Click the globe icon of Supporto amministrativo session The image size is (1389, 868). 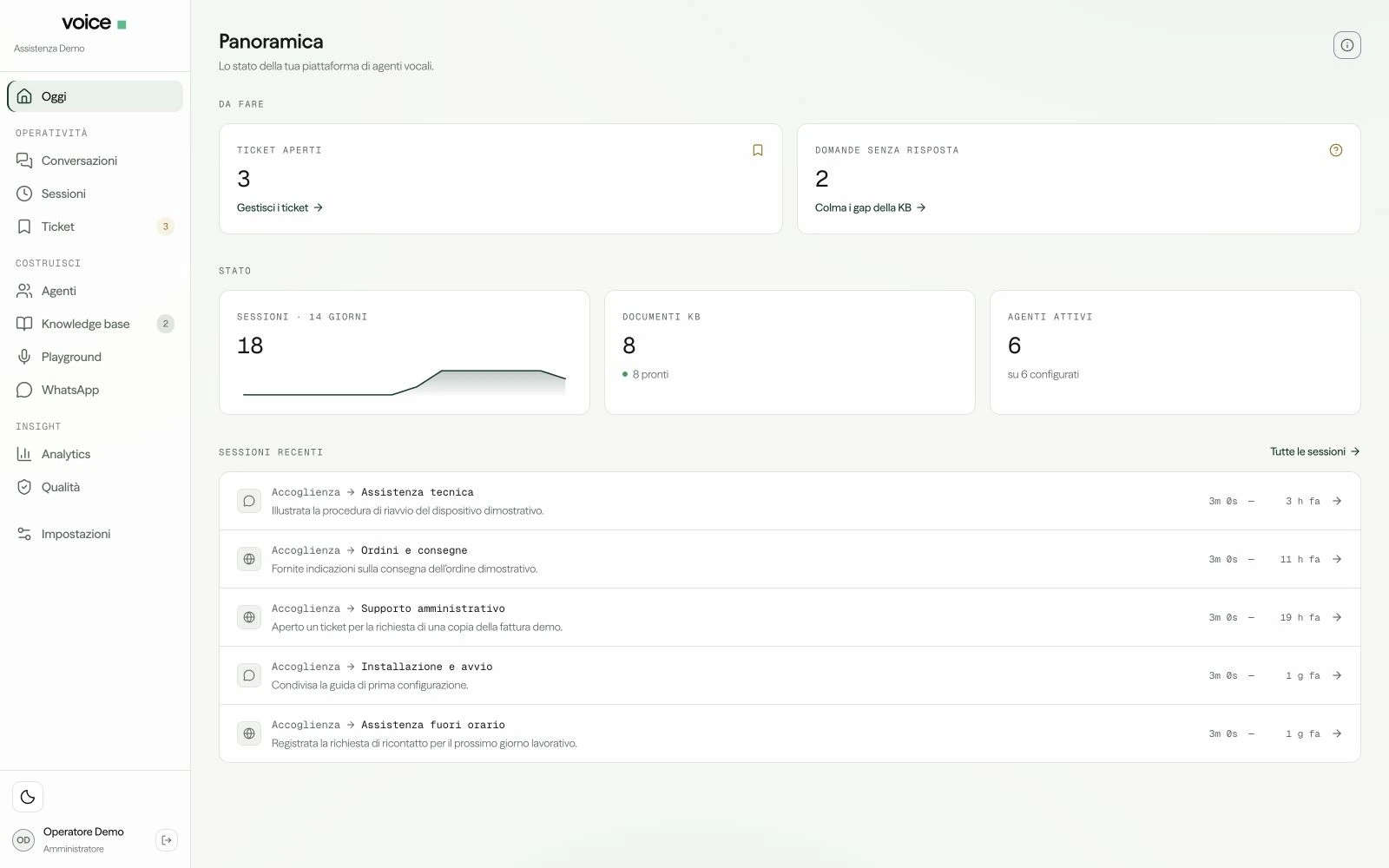(x=249, y=617)
